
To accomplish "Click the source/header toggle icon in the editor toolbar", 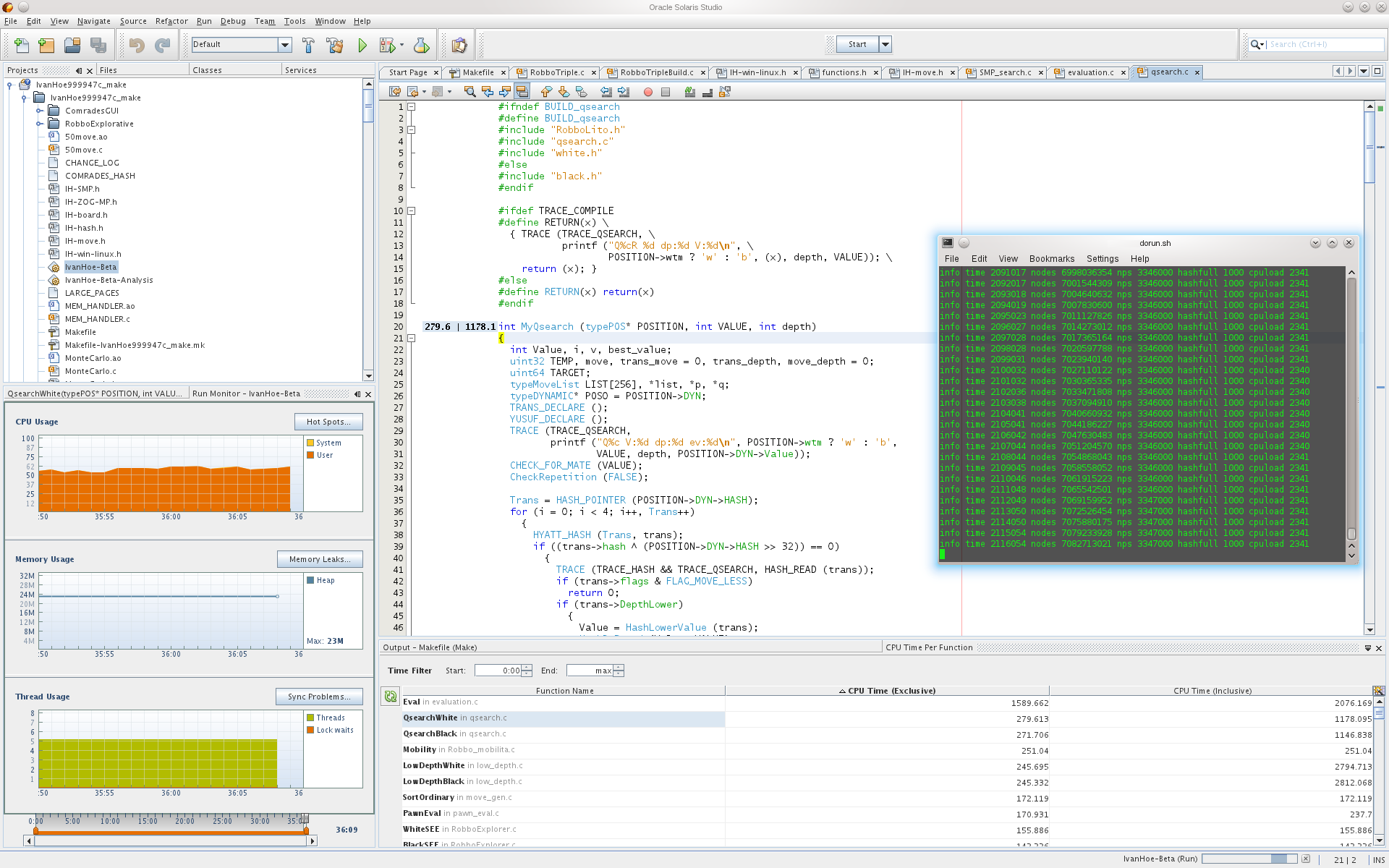I will tap(725, 92).
